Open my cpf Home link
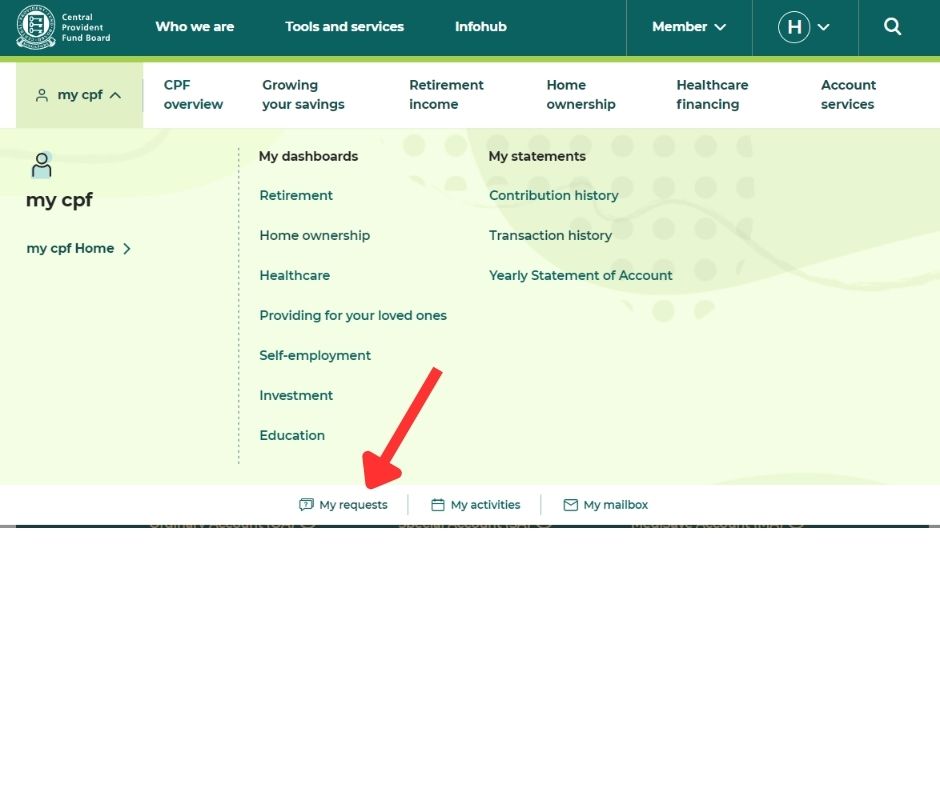The image size is (940, 788). [x=79, y=249]
